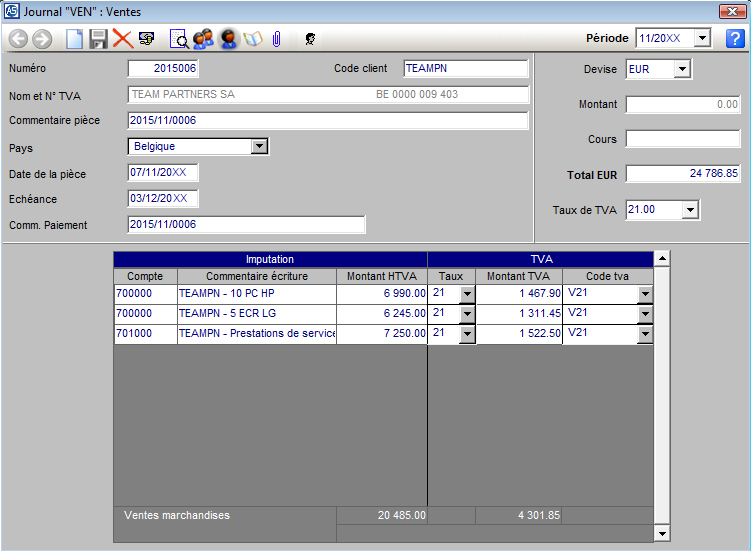This screenshot has width=751, height=551.
Task: Save the entry using the floppy disk icon
Action: tap(98, 39)
